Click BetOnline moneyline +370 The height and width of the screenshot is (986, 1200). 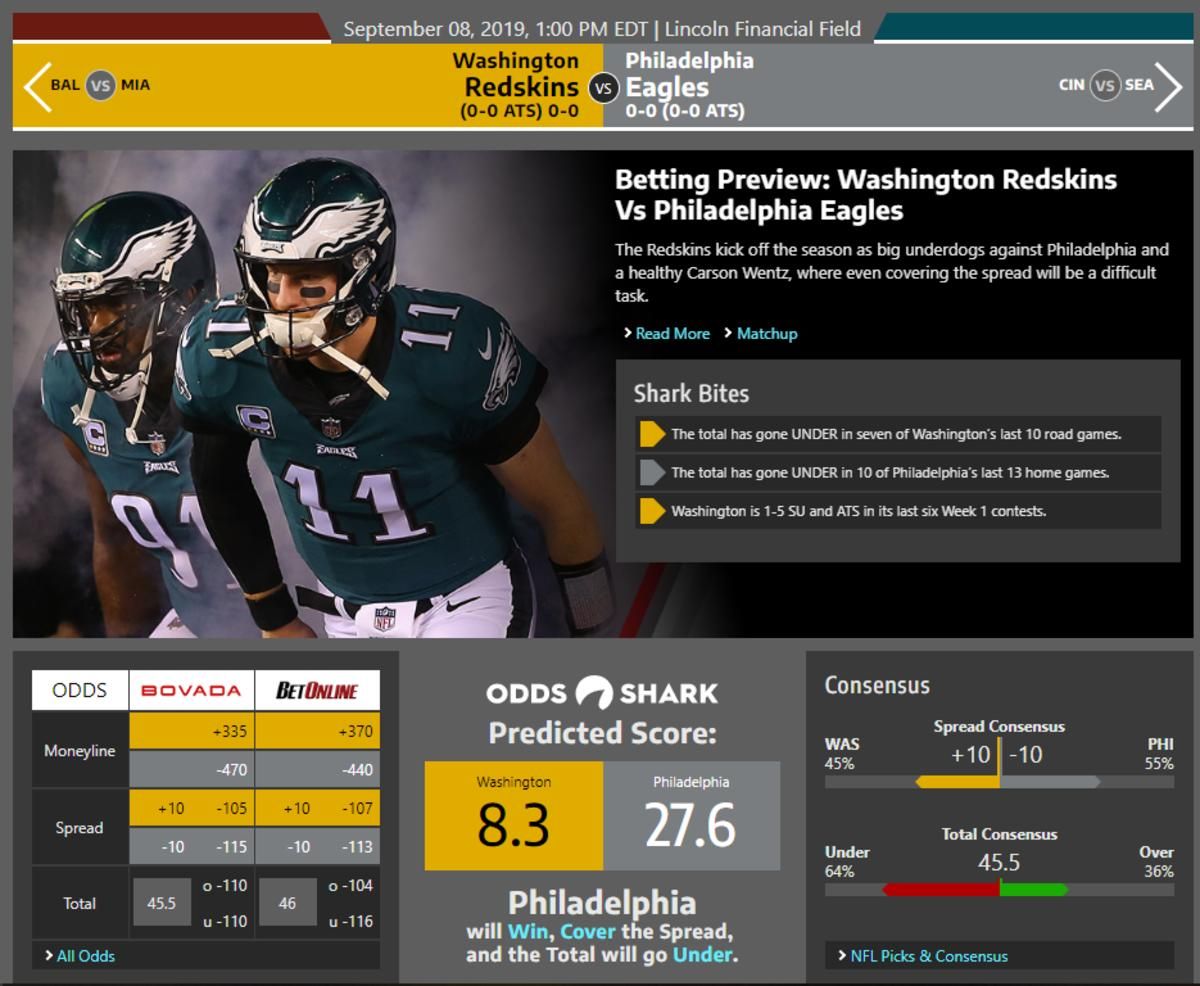pyautogui.click(x=317, y=731)
